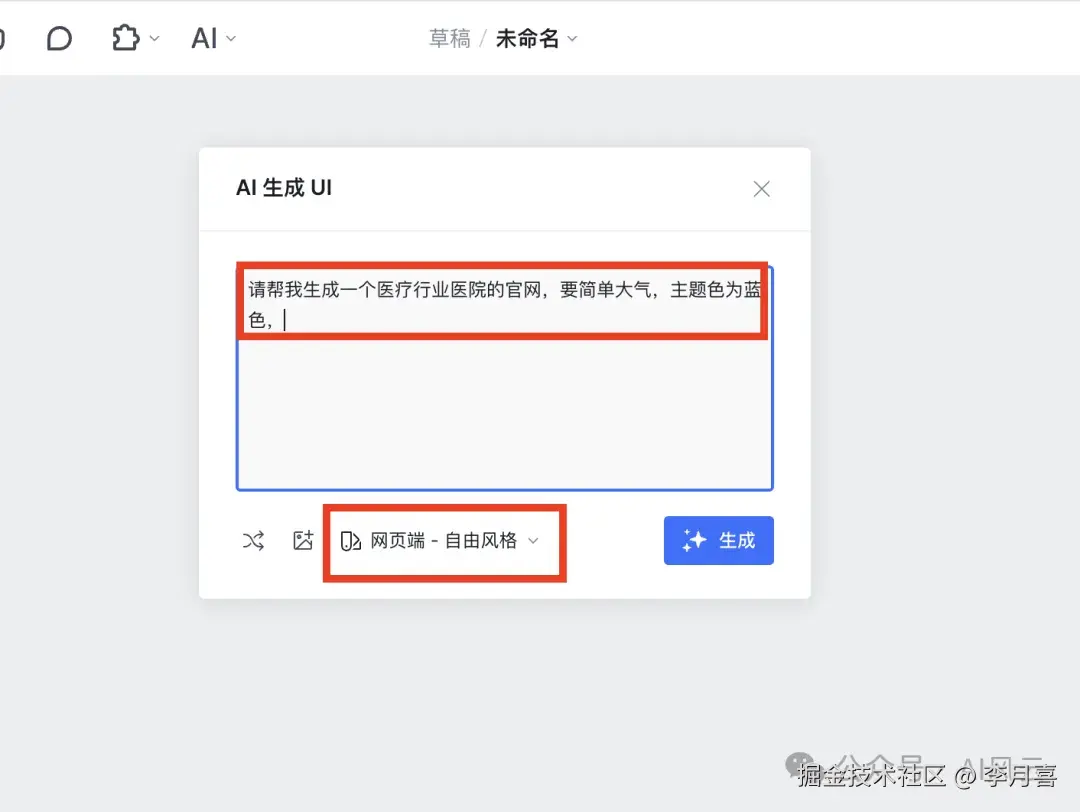Image resolution: width=1080 pixels, height=812 pixels.
Task: Click the shuffle prompt suggestion icon
Action: click(x=253, y=540)
